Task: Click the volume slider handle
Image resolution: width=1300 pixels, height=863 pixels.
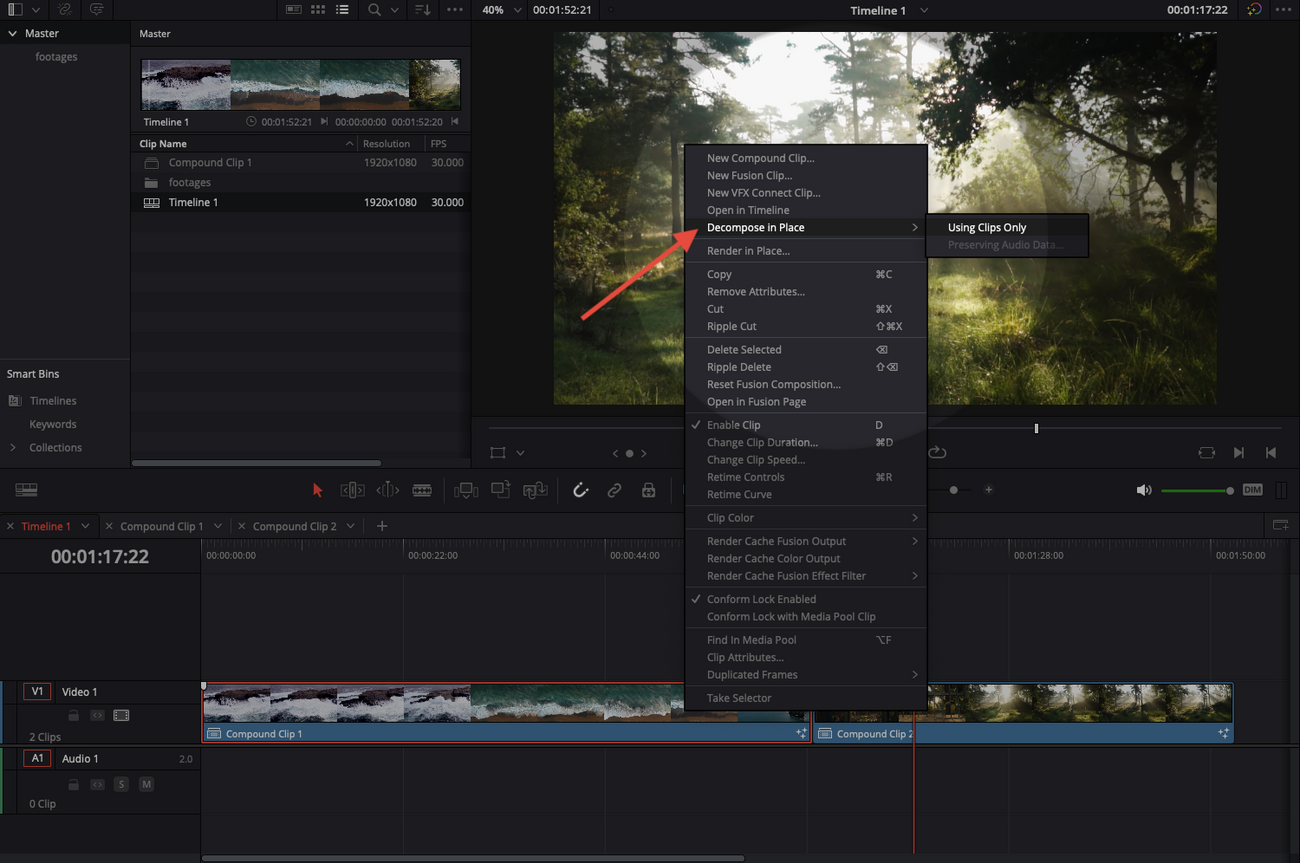Action: click(1229, 490)
